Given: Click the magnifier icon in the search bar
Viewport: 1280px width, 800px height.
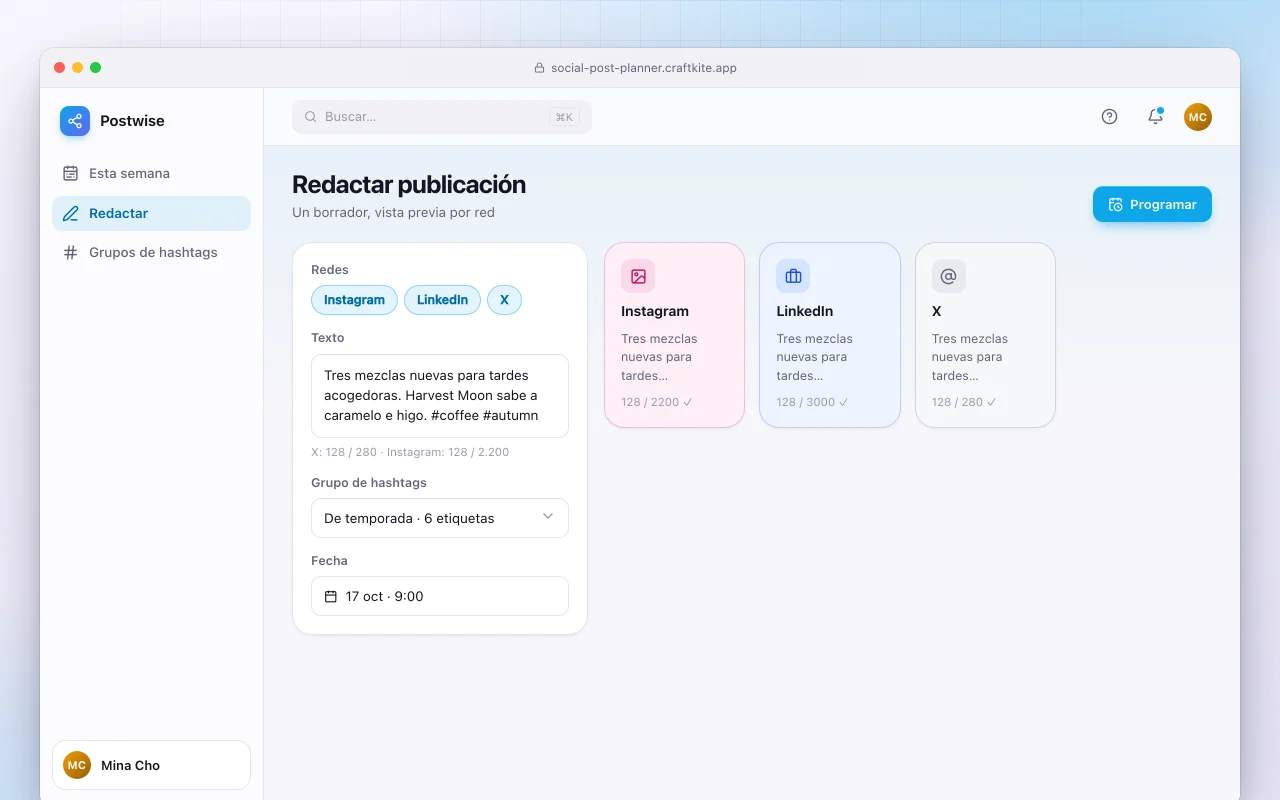Looking at the screenshot, I should 311,117.
